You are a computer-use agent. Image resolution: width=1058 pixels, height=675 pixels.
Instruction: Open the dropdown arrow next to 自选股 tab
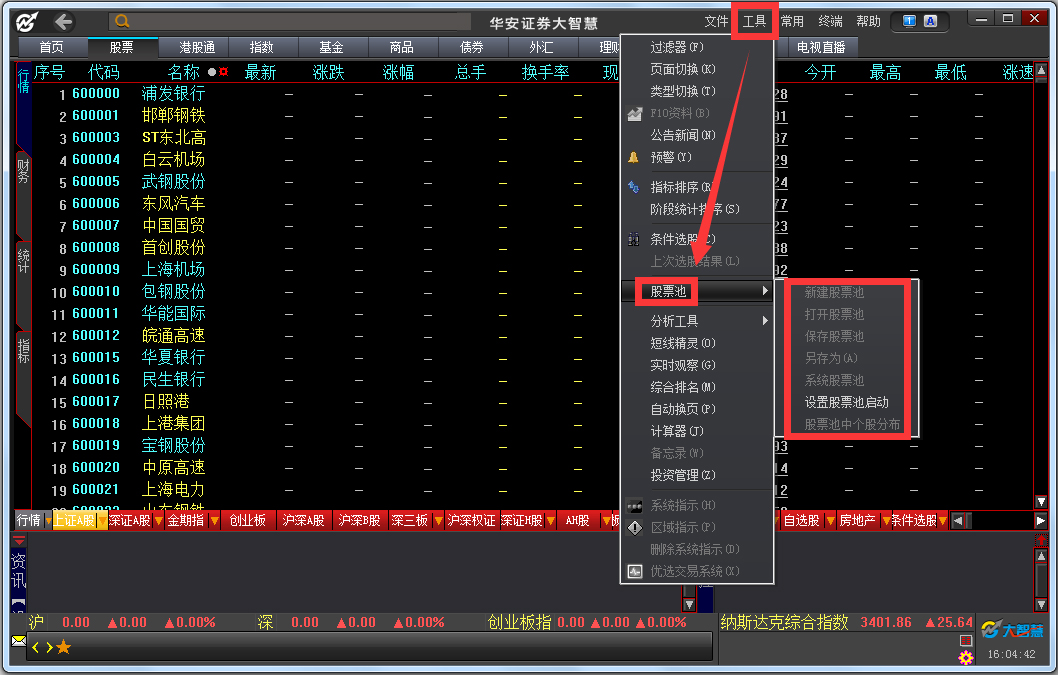830,520
